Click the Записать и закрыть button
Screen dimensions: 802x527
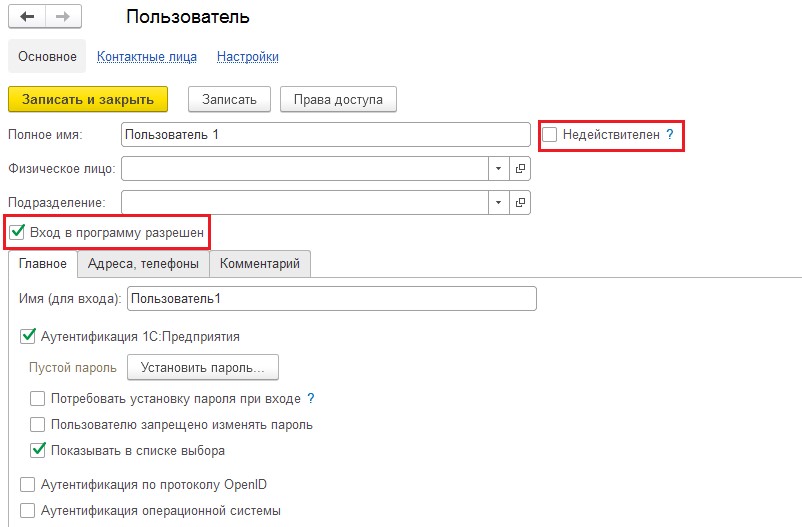pyautogui.click(x=88, y=99)
